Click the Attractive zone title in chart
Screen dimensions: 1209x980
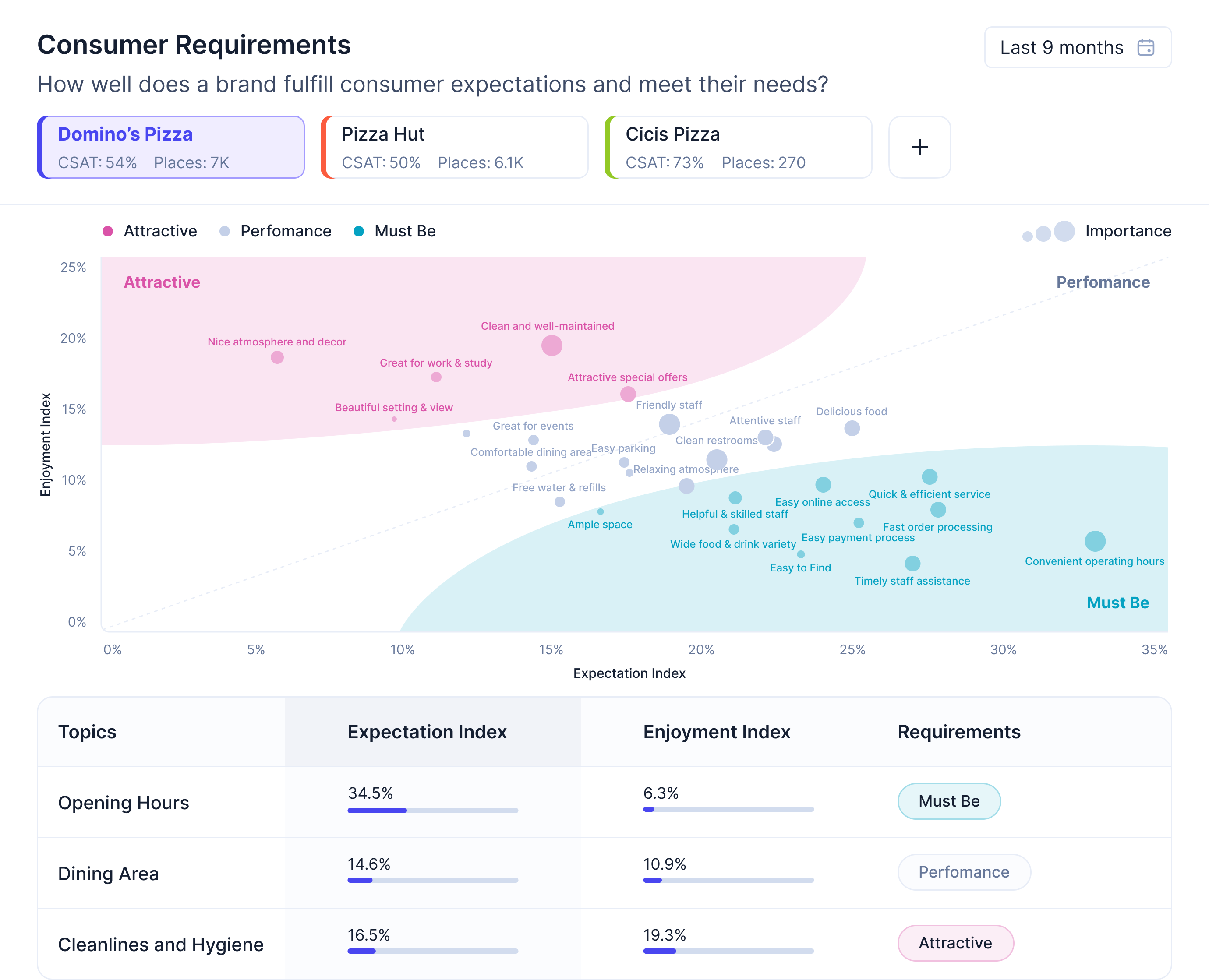point(162,282)
